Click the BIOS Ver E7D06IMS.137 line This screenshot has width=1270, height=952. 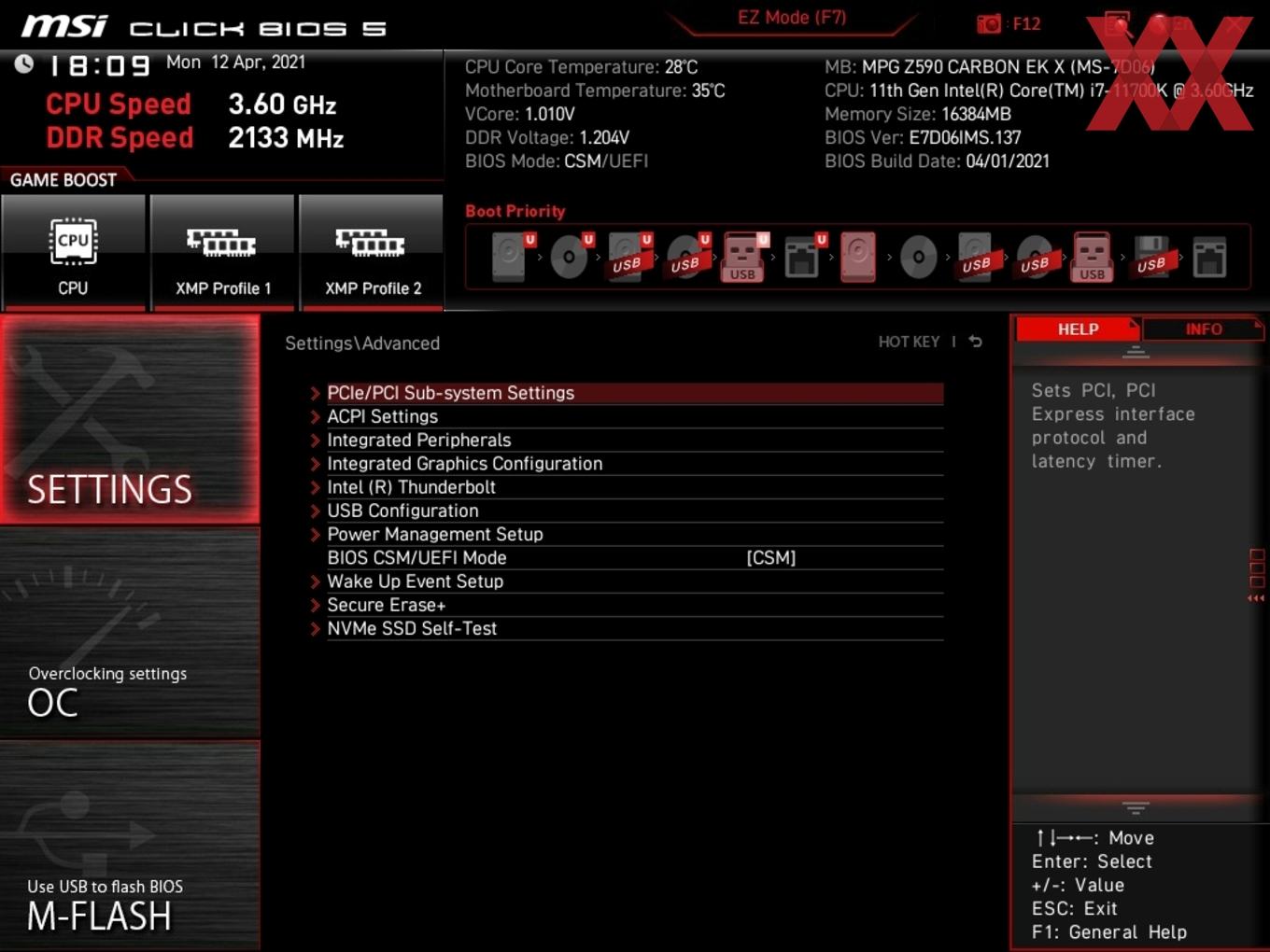923,137
